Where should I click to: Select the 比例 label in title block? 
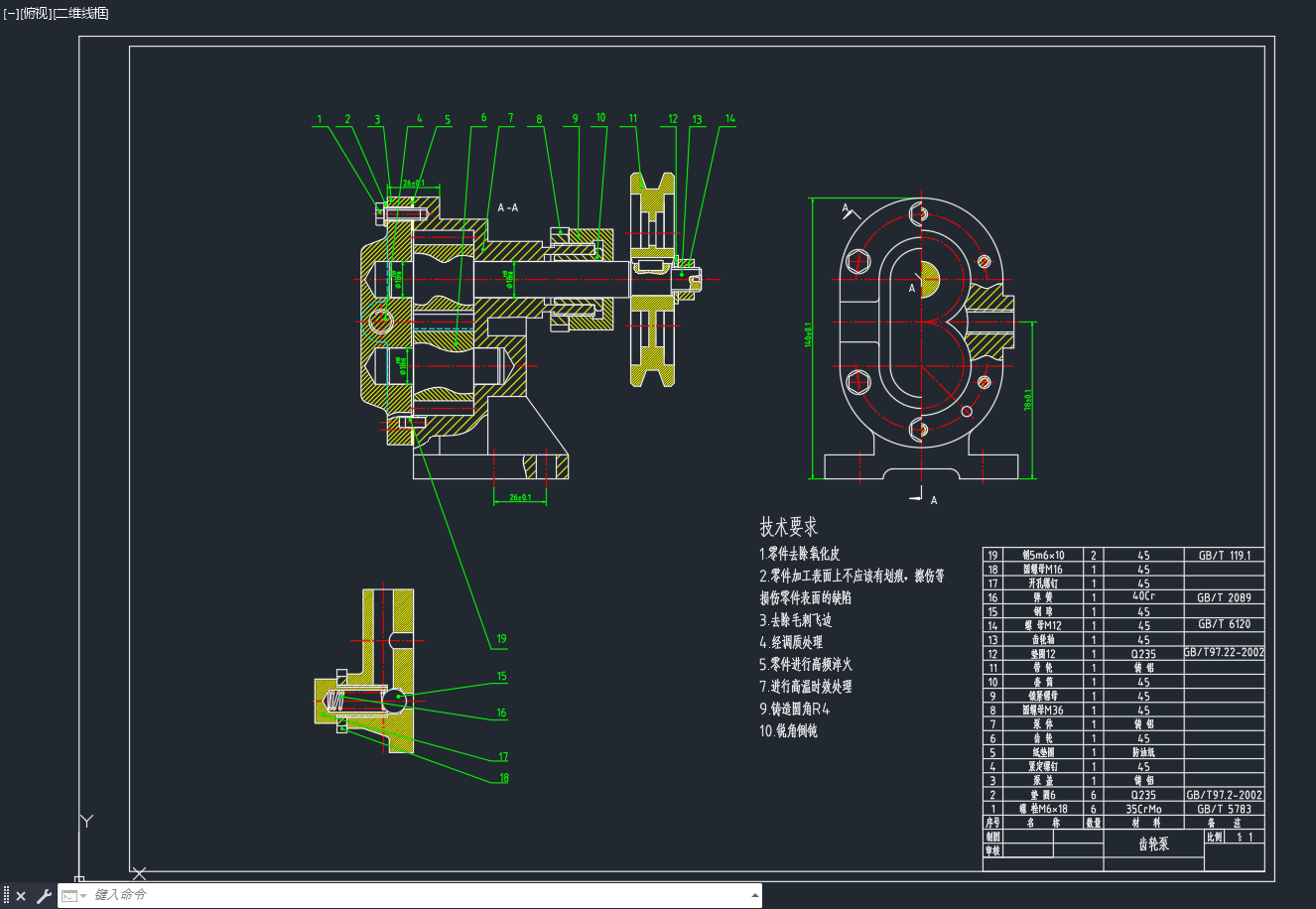[1215, 837]
